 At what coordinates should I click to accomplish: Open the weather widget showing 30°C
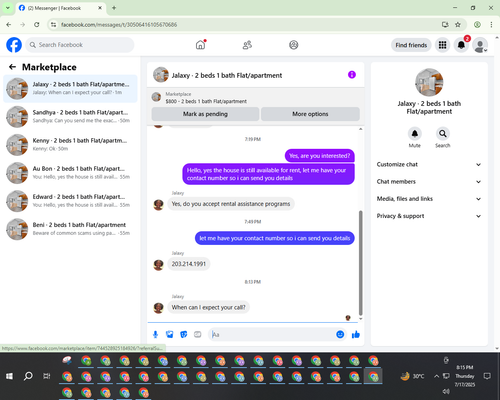[413, 376]
